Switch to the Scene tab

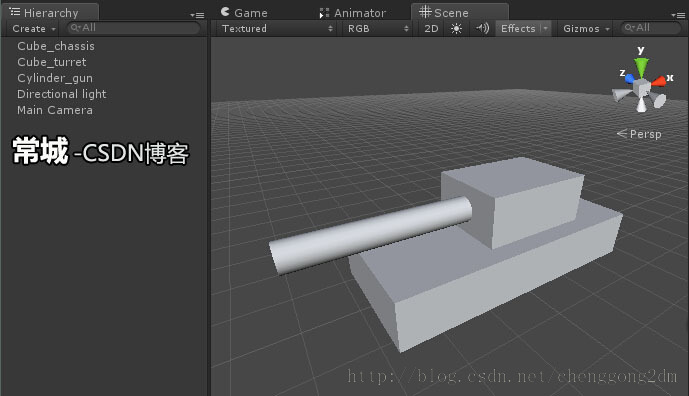pos(459,12)
